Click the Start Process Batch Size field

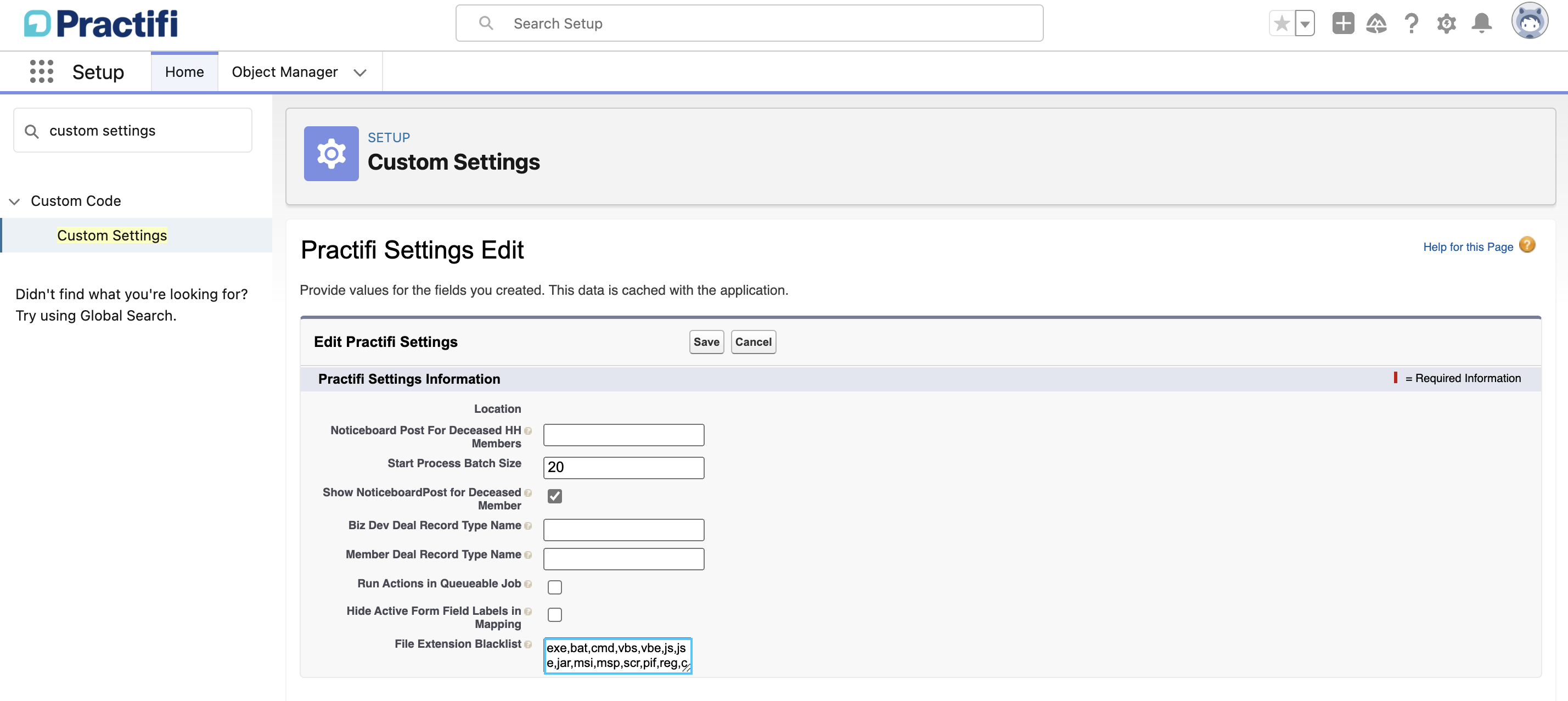623,468
